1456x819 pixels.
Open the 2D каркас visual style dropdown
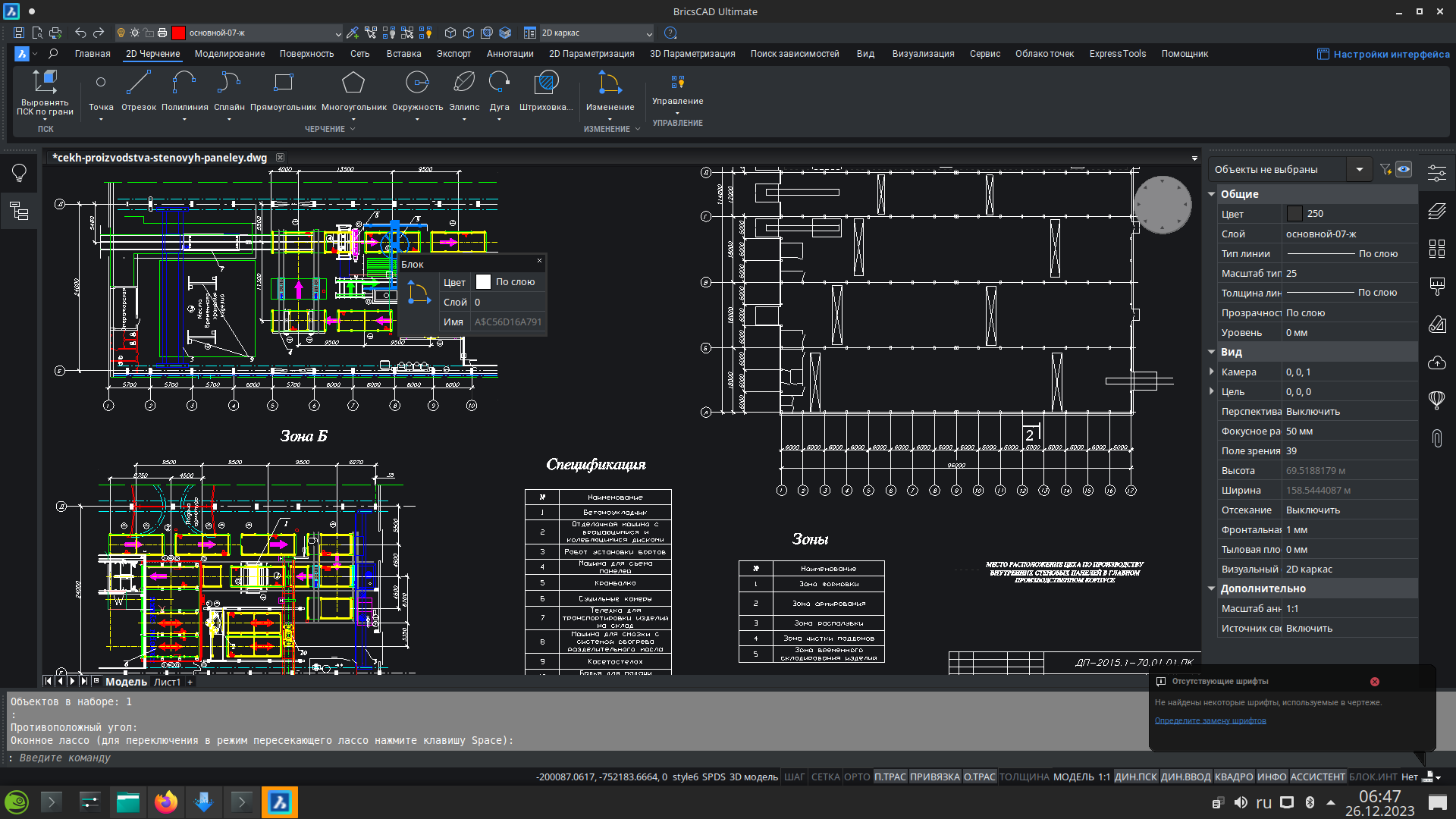pyautogui.click(x=649, y=33)
